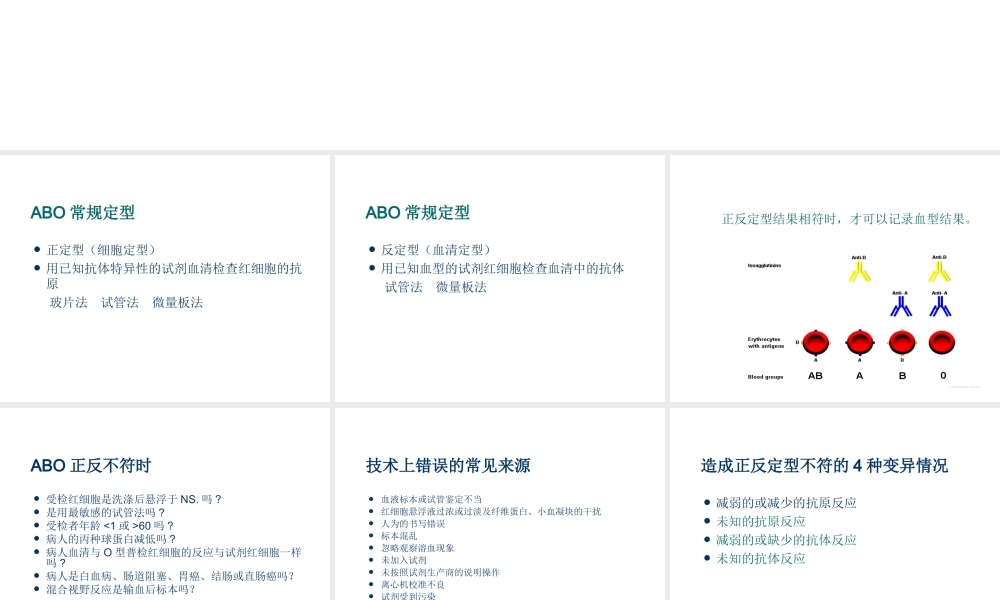Click the first ABO 常规定型 slide title
The width and height of the screenshot is (1000, 600).
click(82, 213)
